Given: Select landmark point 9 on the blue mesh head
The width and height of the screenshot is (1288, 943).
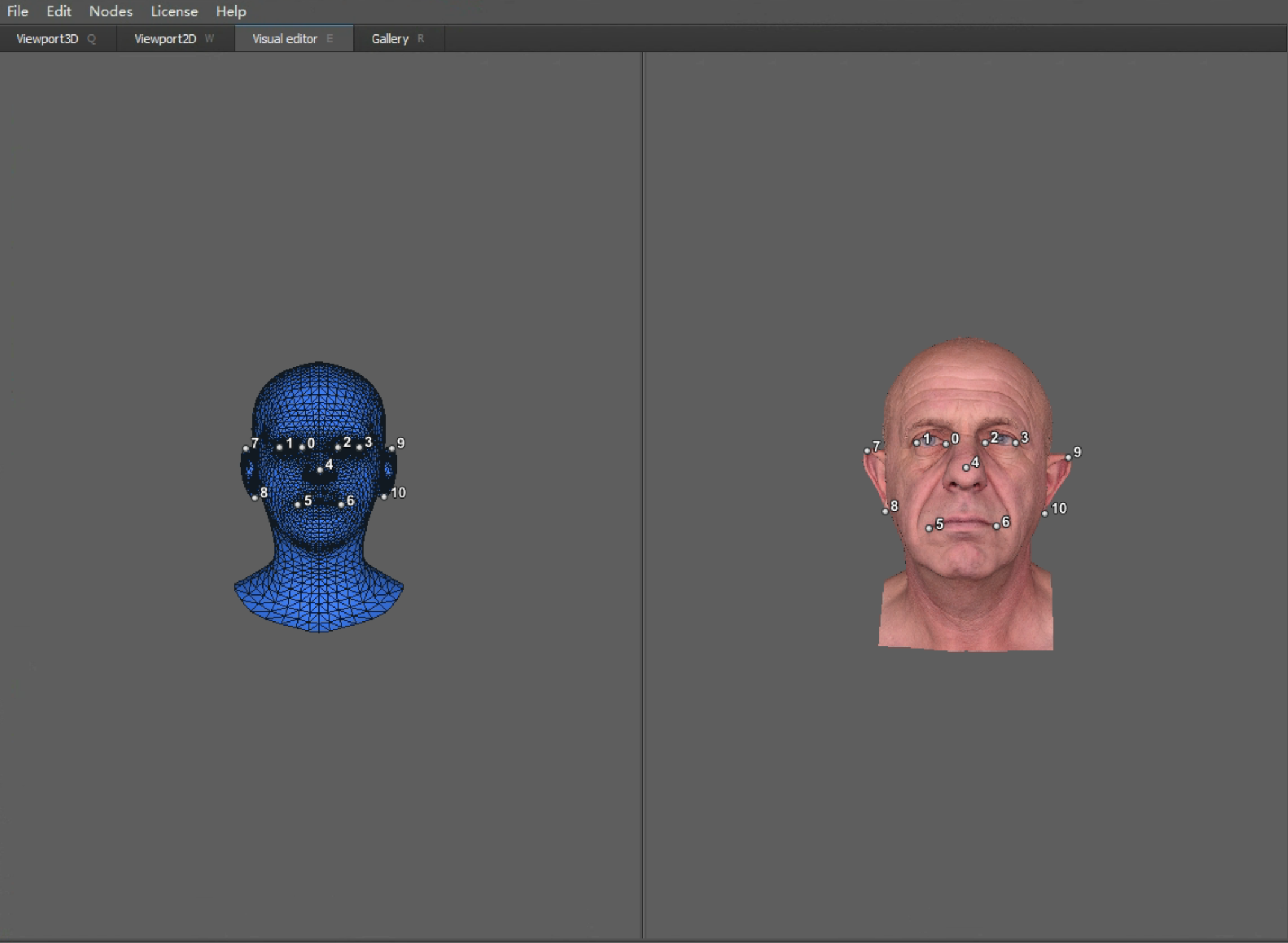Looking at the screenshot, I should [x=392, y=448].
